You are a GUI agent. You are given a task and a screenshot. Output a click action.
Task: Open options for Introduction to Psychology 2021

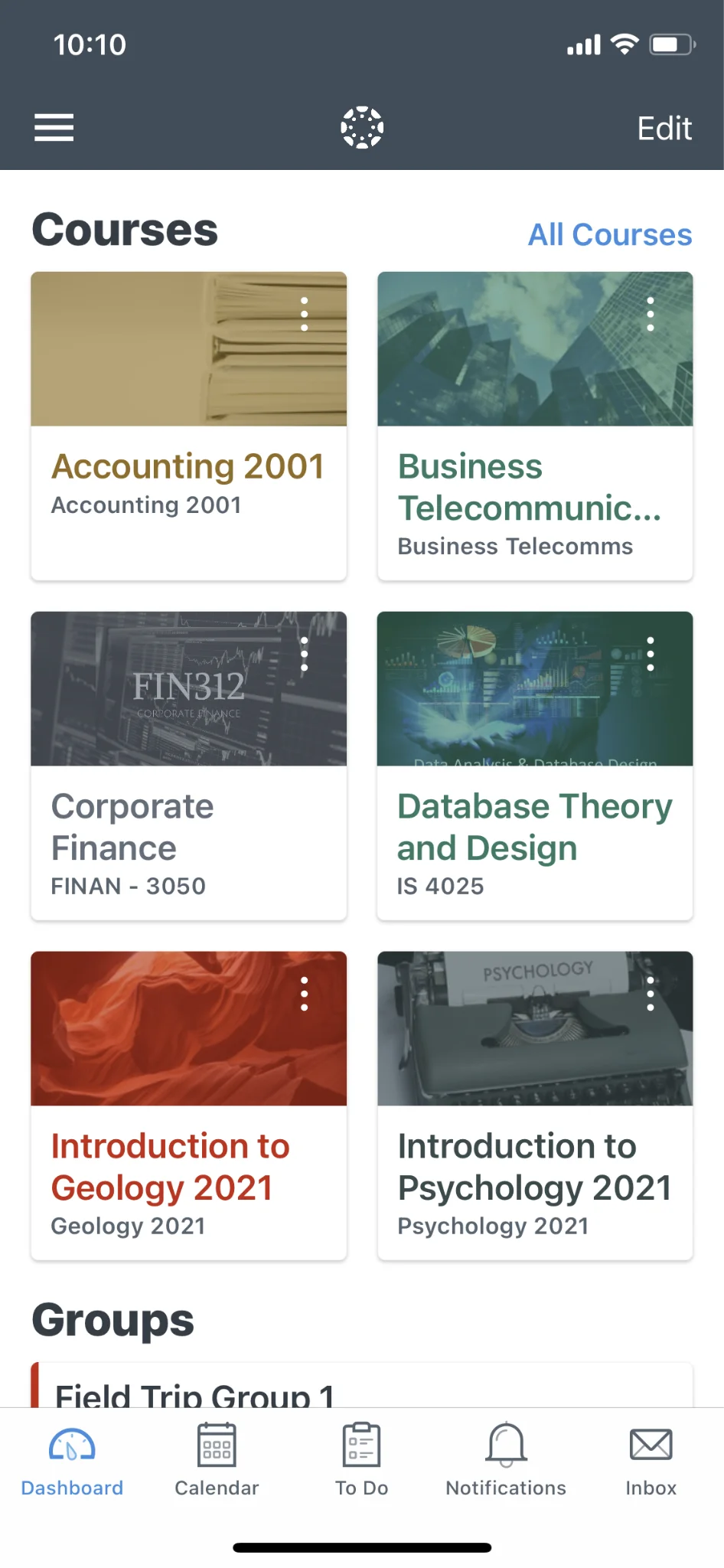pyautogui.click(x=651, y=994)
